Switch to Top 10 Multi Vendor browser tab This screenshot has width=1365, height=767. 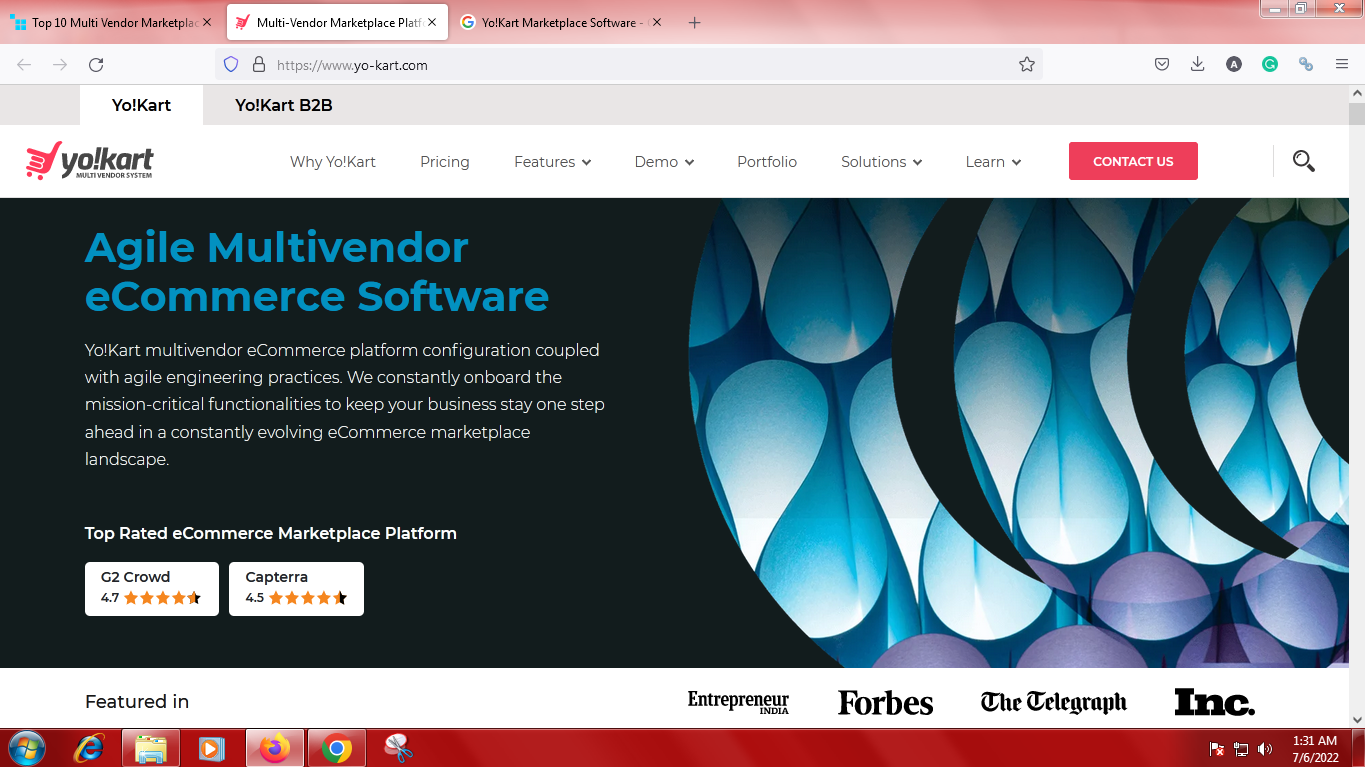(x=112, y=22)
